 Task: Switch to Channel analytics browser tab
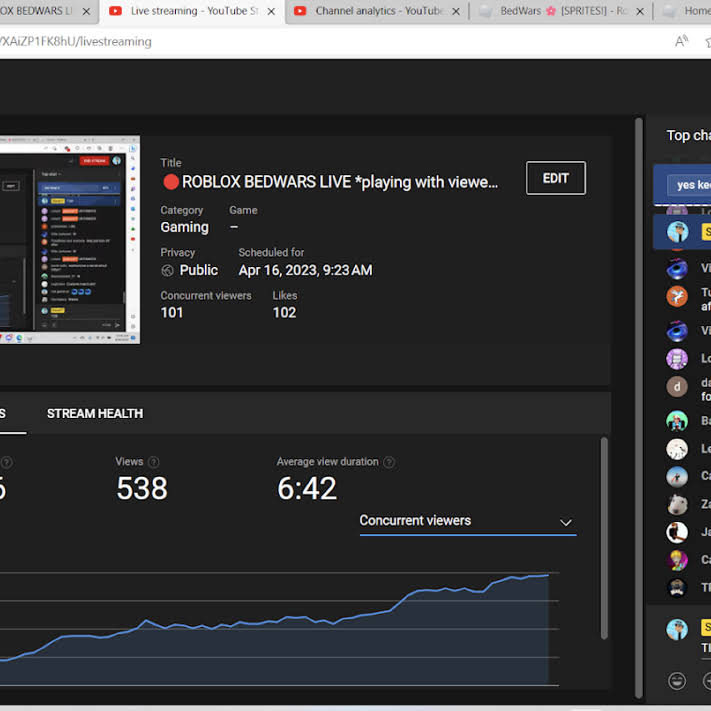pyautogui.click(x=377, y=11)
